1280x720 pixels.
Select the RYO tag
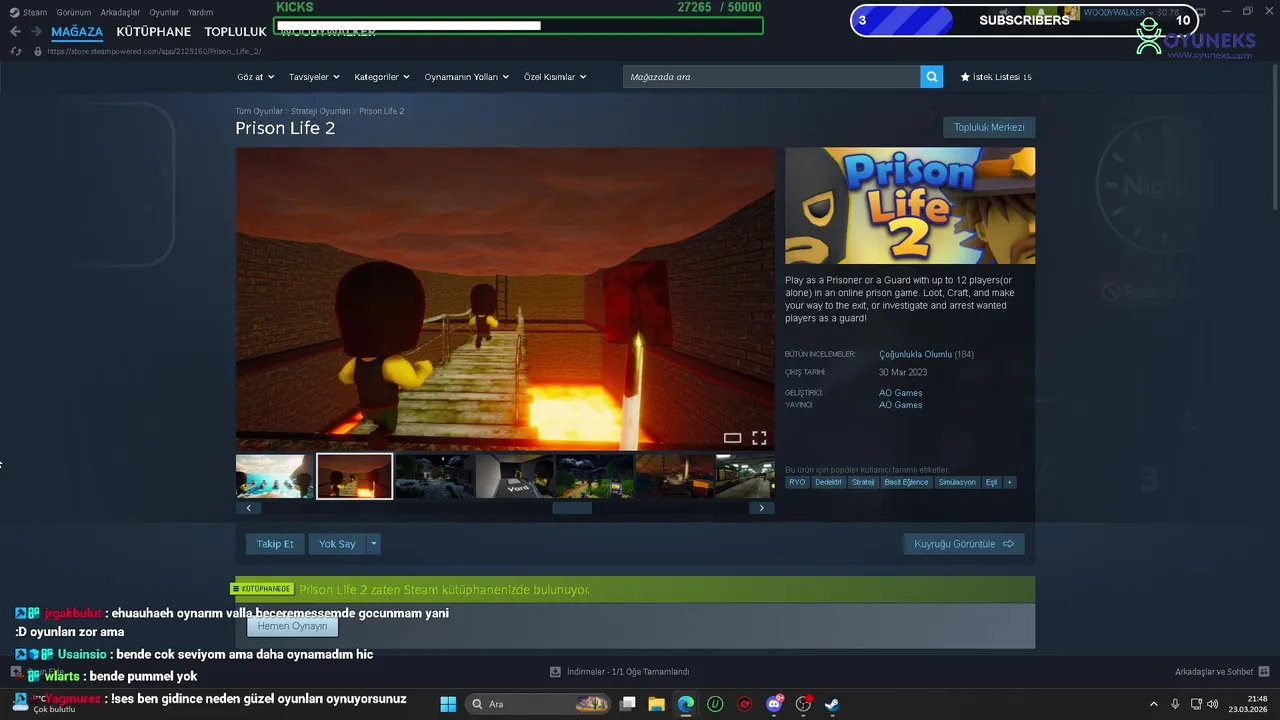797,482
